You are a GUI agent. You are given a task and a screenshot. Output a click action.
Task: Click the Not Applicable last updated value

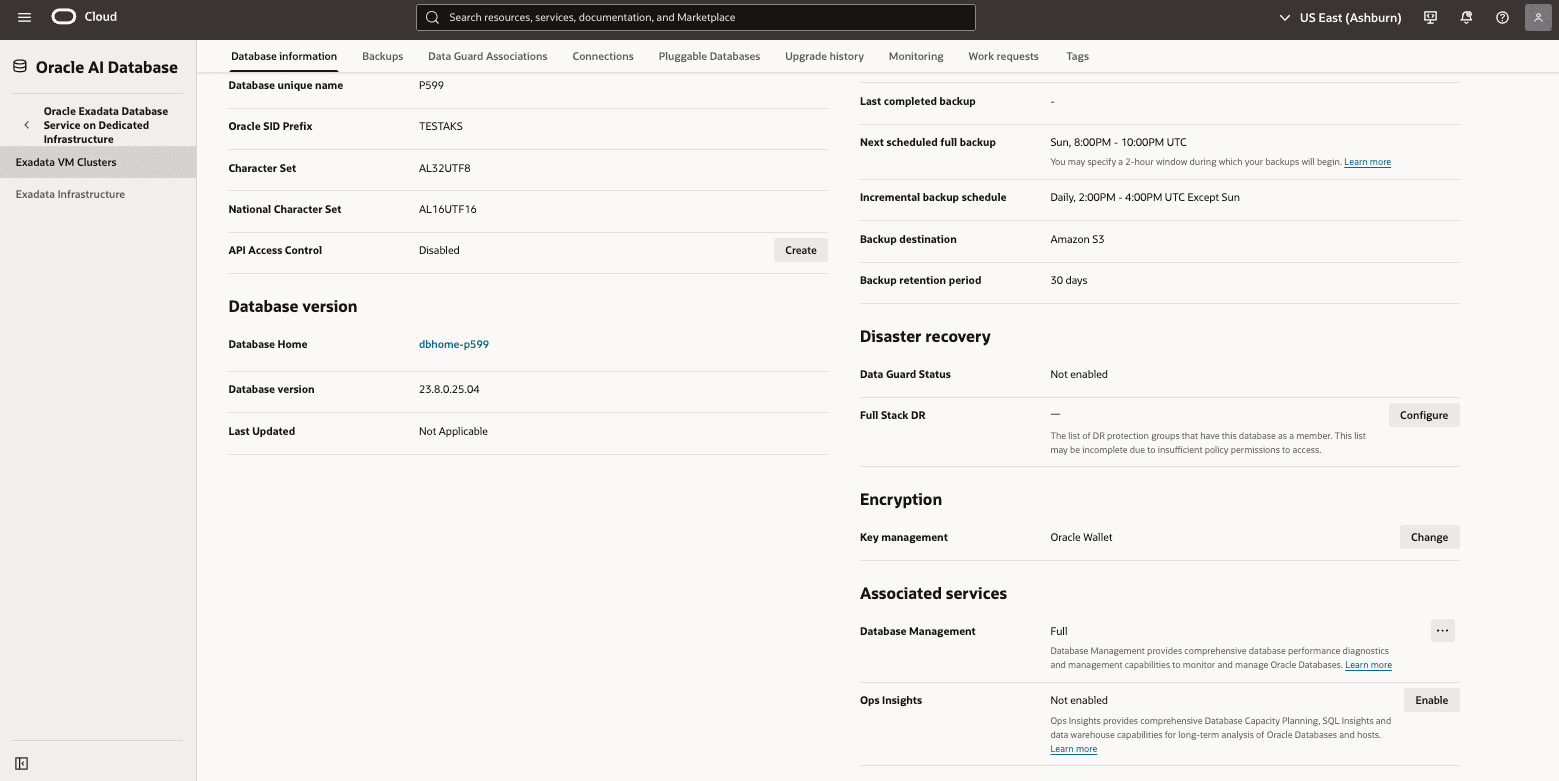[453, 431]
